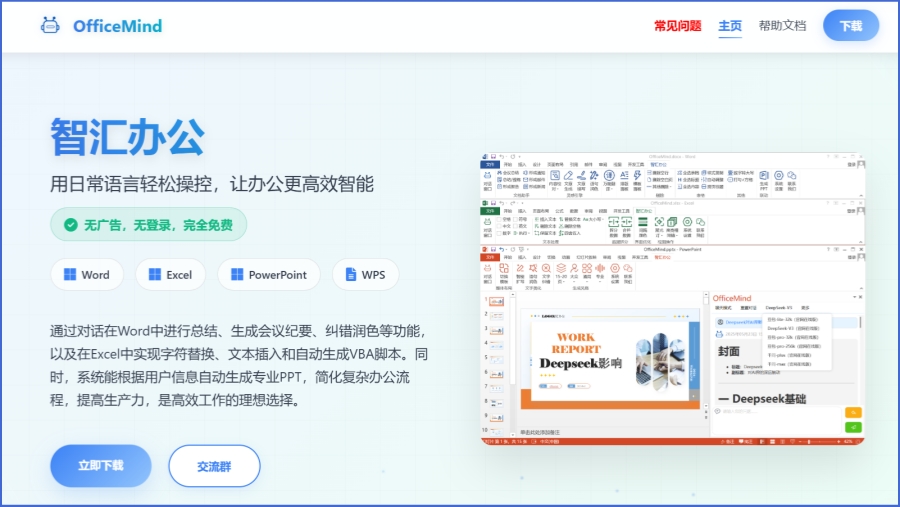The width and height of the screenshot is (900, 507).
Task: Expand the 15-20页 dropdown in PowerPoint ribbon
Action: click(561, 273)
